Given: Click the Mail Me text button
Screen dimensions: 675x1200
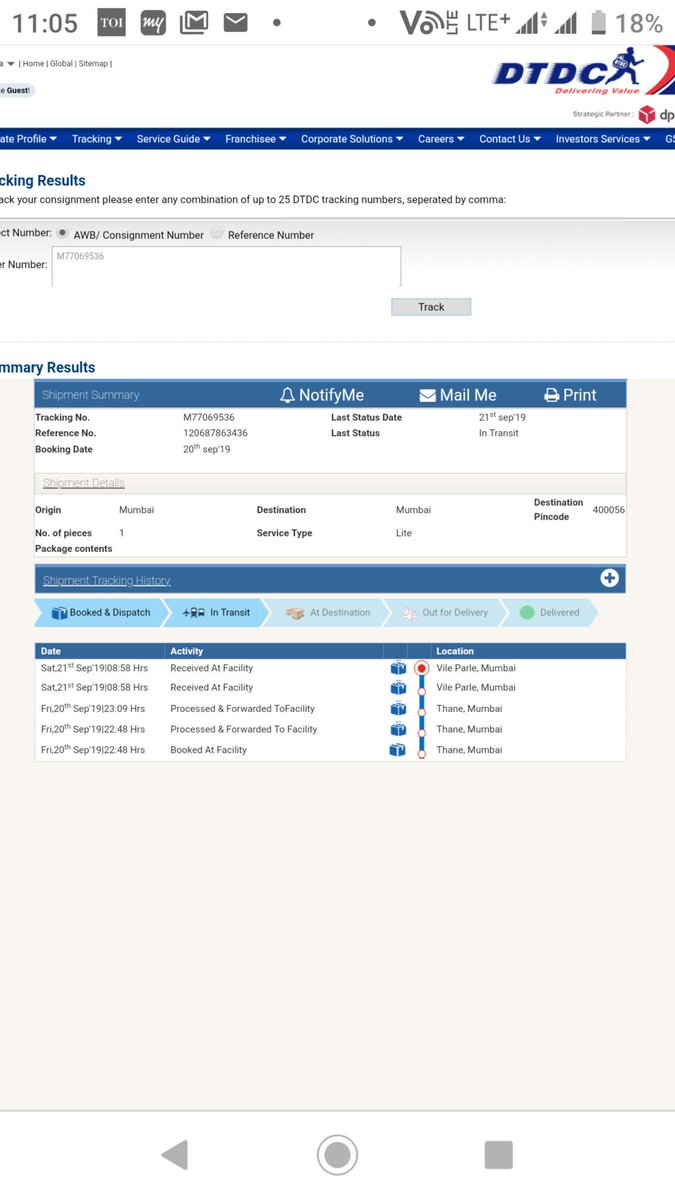Looking at the screenshot, I should [x=468, y=395].
